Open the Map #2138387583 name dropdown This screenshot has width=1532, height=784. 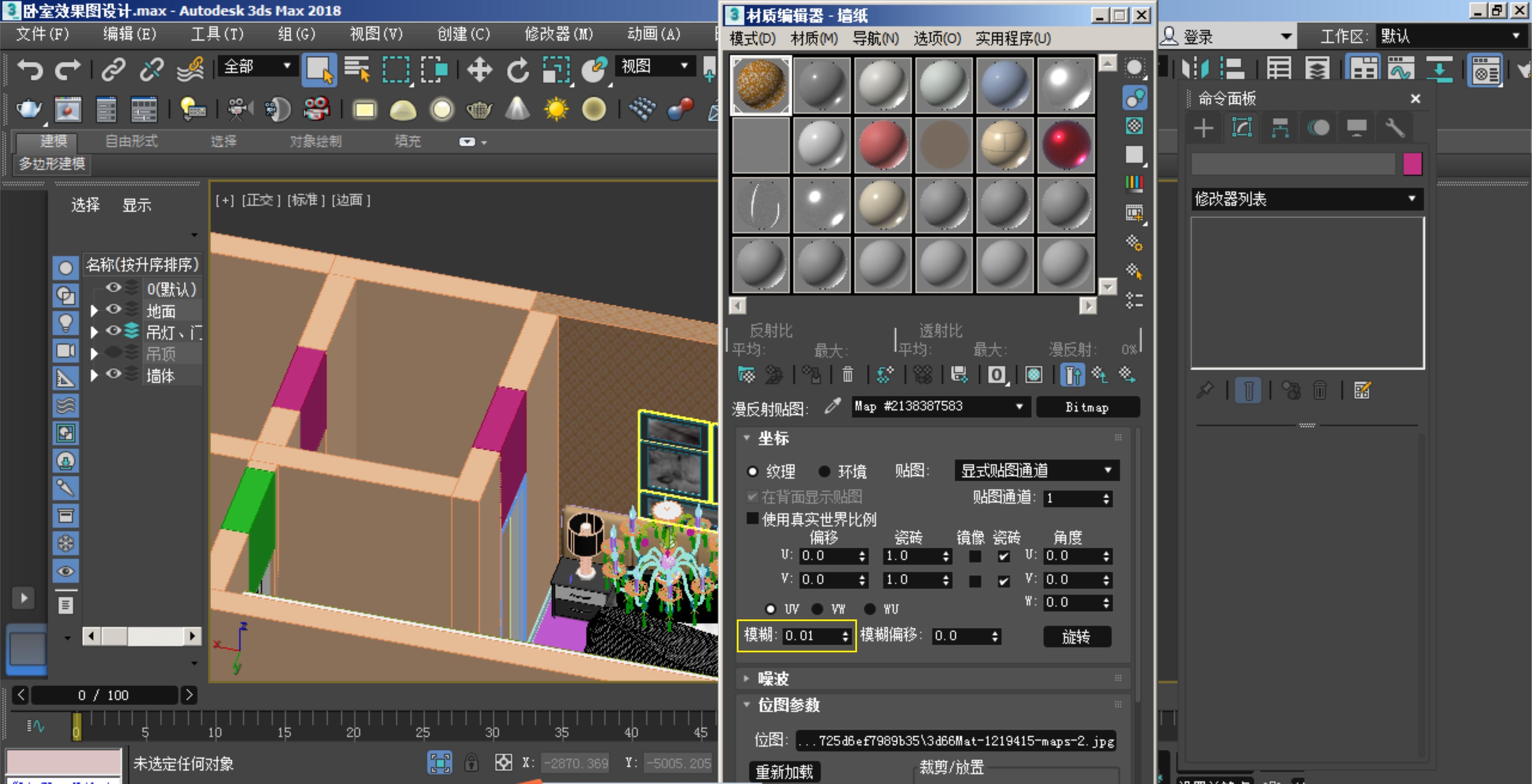coord(941,407)
